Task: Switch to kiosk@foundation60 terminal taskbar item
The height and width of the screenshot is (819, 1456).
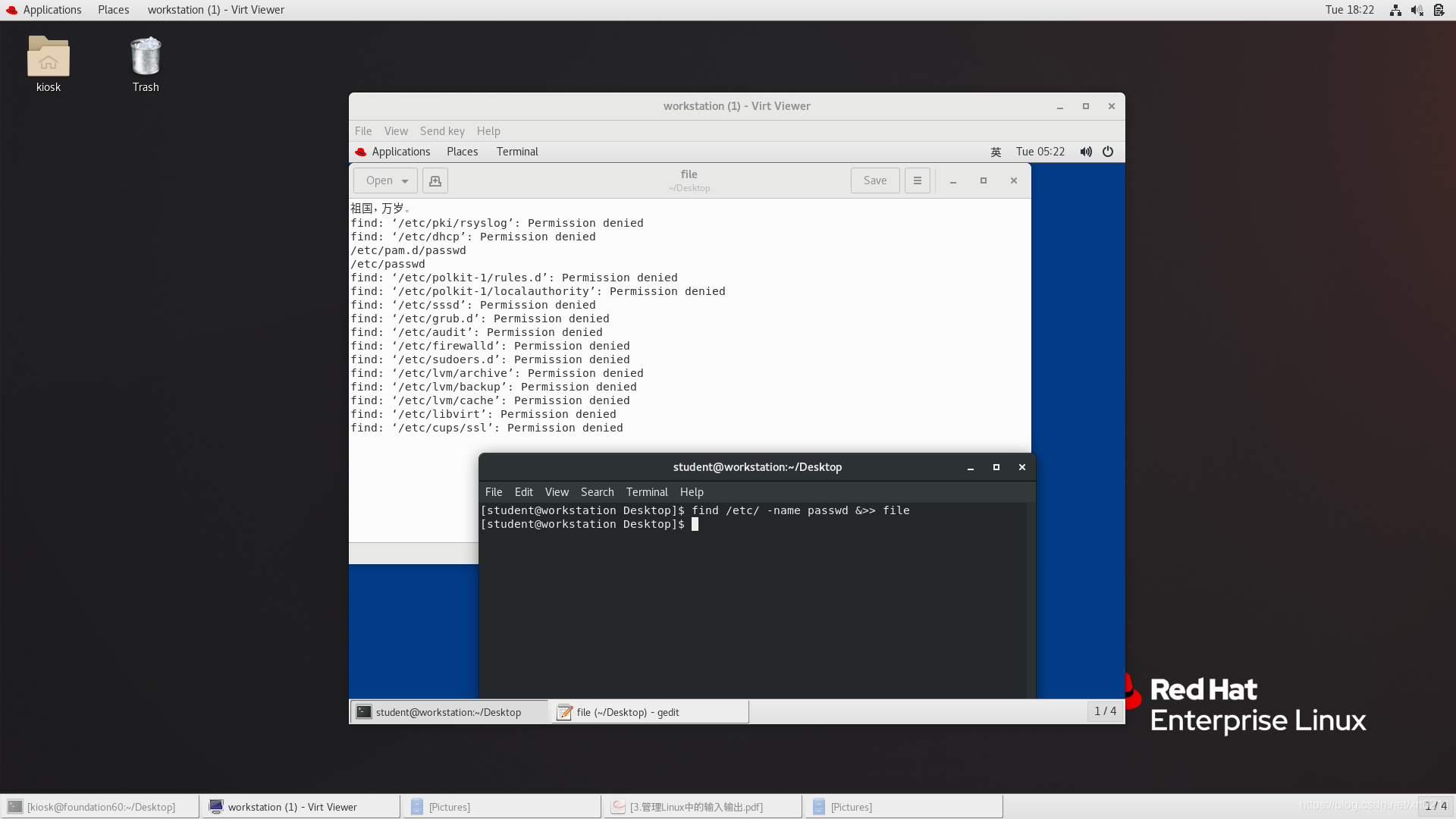Action: pos(100,807)
